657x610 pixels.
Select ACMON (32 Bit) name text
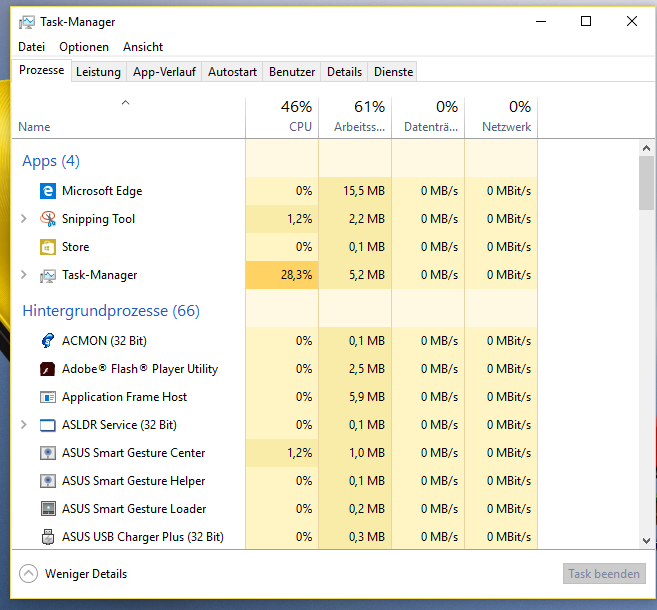104,341
